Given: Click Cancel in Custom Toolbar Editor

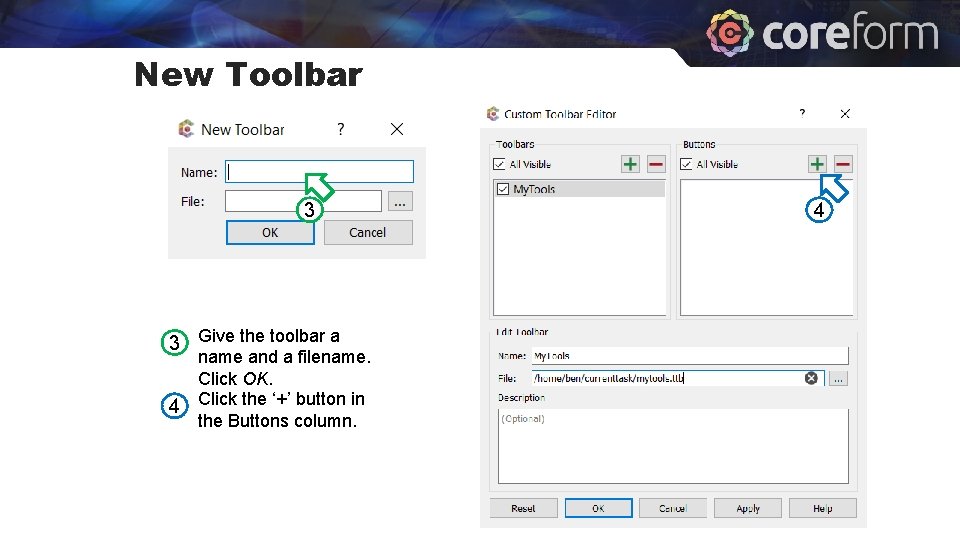Looking at the screenshot, I should tap(673, 508).
